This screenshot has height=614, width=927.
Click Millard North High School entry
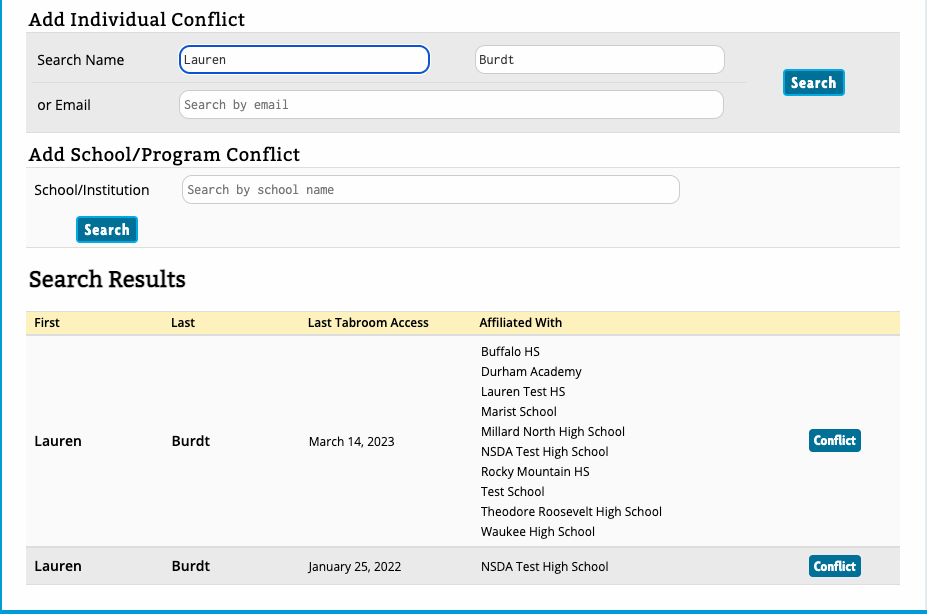552,432
